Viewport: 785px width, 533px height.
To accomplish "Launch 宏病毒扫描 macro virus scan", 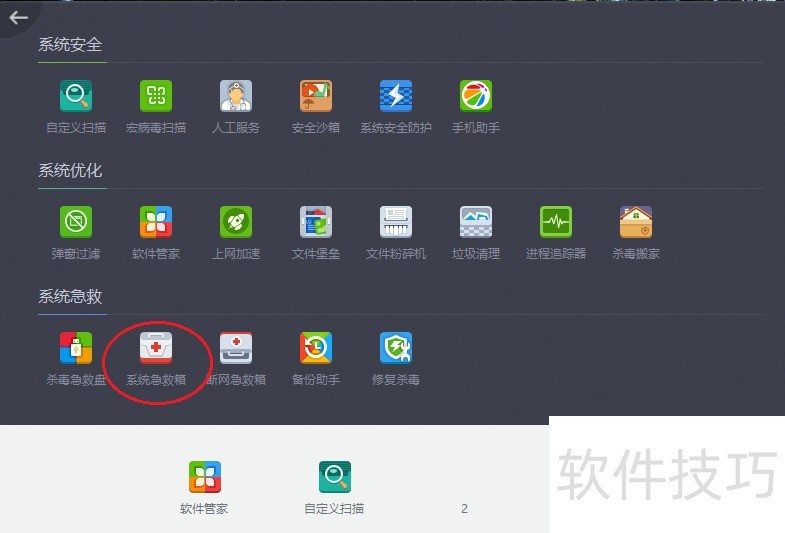I will (156, 97).
